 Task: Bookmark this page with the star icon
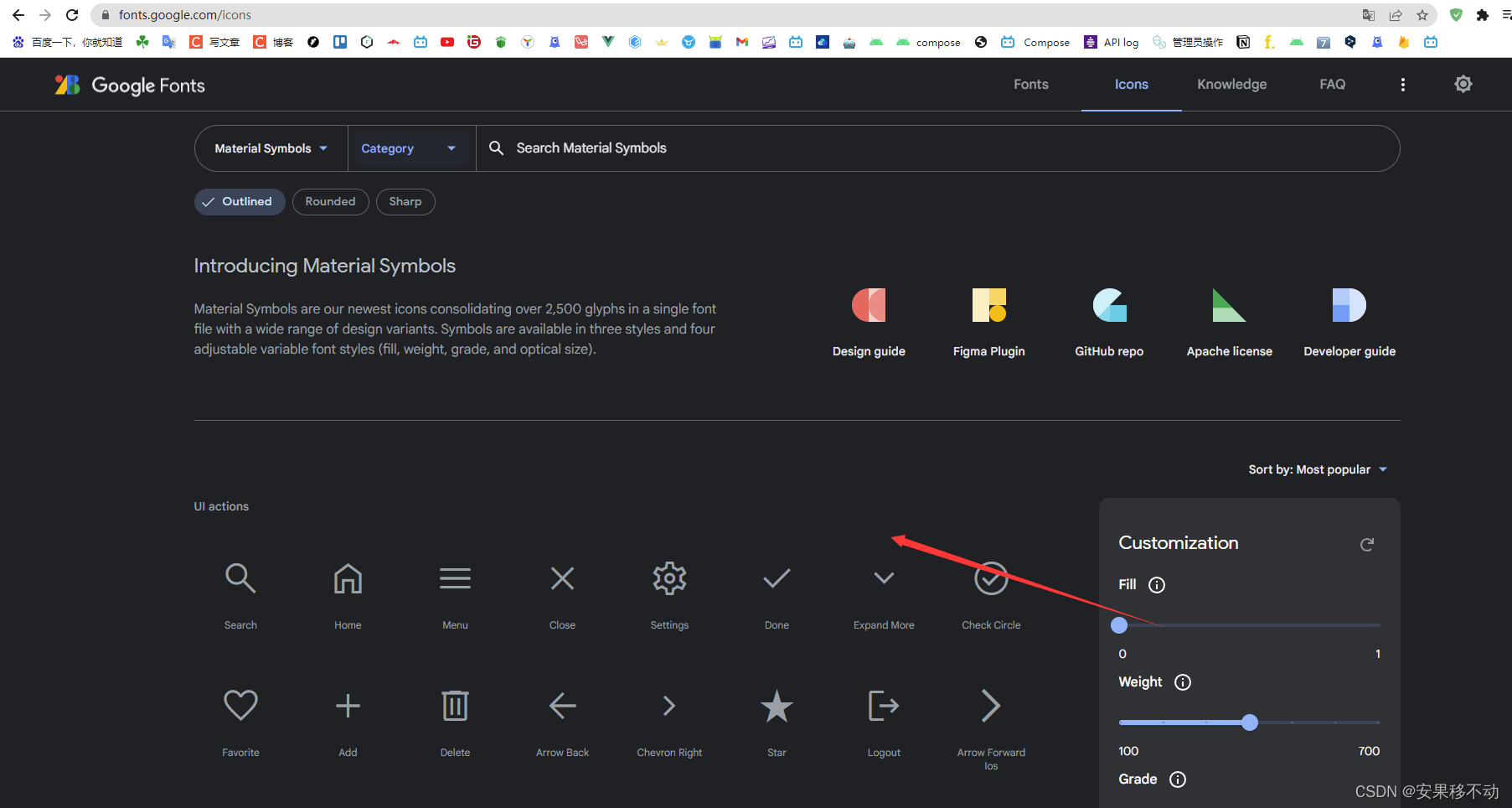(1422, 15)
